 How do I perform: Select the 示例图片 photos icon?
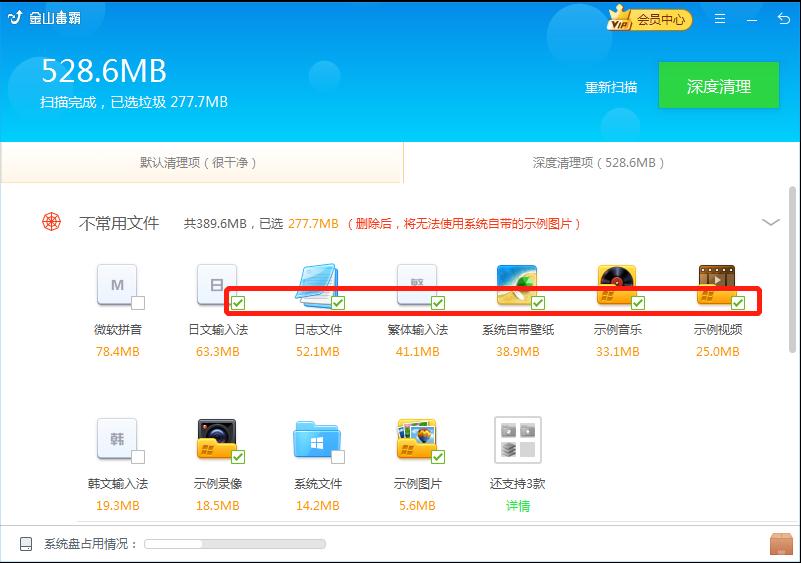(x=417, y=439)
